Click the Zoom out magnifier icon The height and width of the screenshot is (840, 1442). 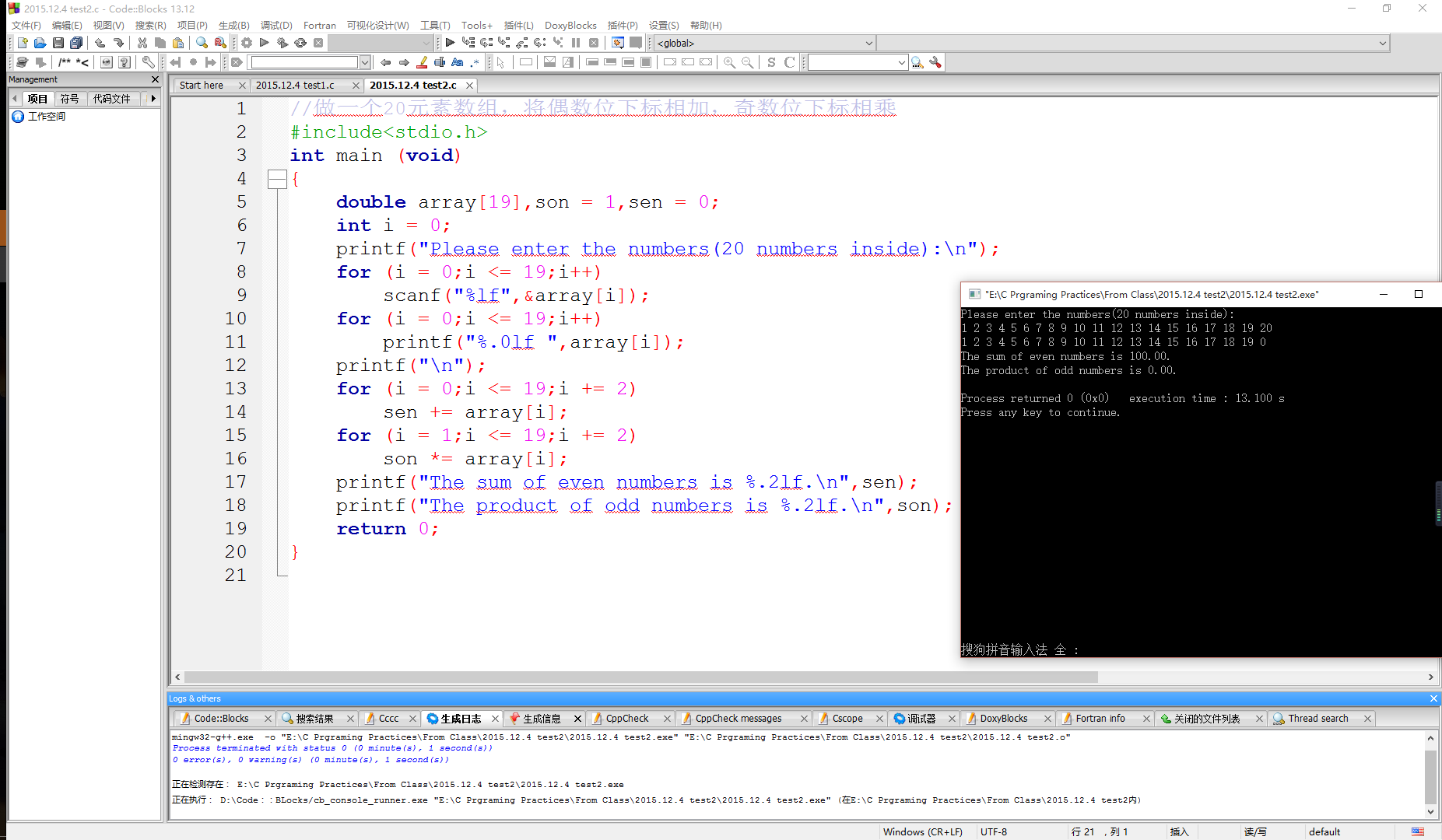(747, 62)
